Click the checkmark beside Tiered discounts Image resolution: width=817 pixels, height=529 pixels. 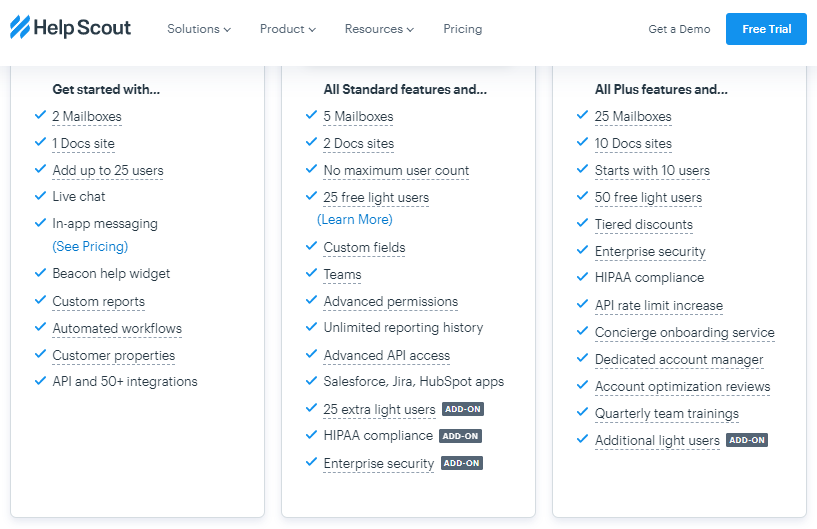[583, 223]
